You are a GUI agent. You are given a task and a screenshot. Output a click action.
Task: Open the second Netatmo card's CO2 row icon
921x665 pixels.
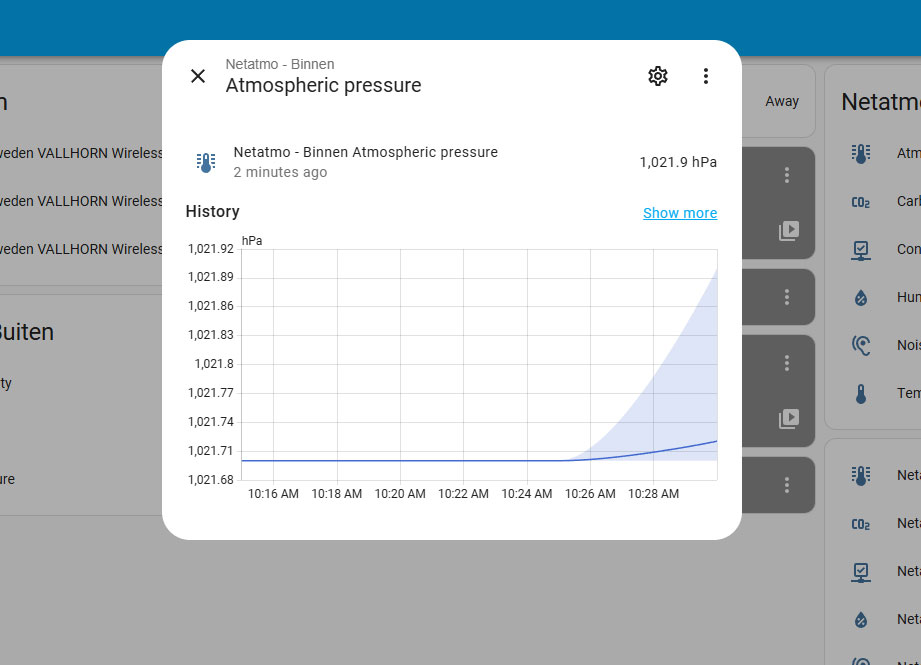(861, 524)
